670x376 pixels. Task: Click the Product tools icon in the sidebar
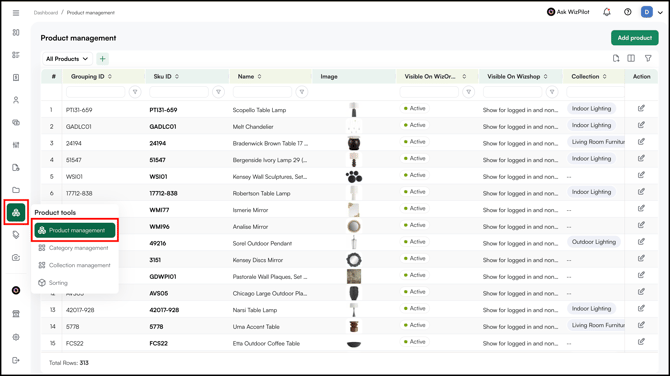point(16,212)
